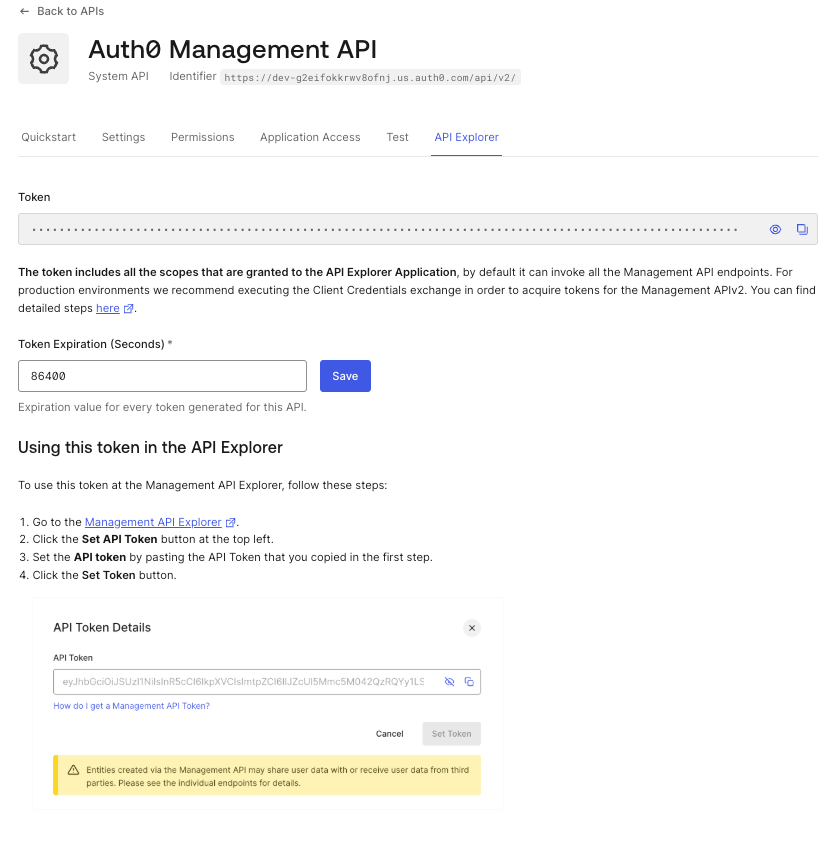Switch to the Settings tab
Screen dimensions: 834x850
(124, 137)
